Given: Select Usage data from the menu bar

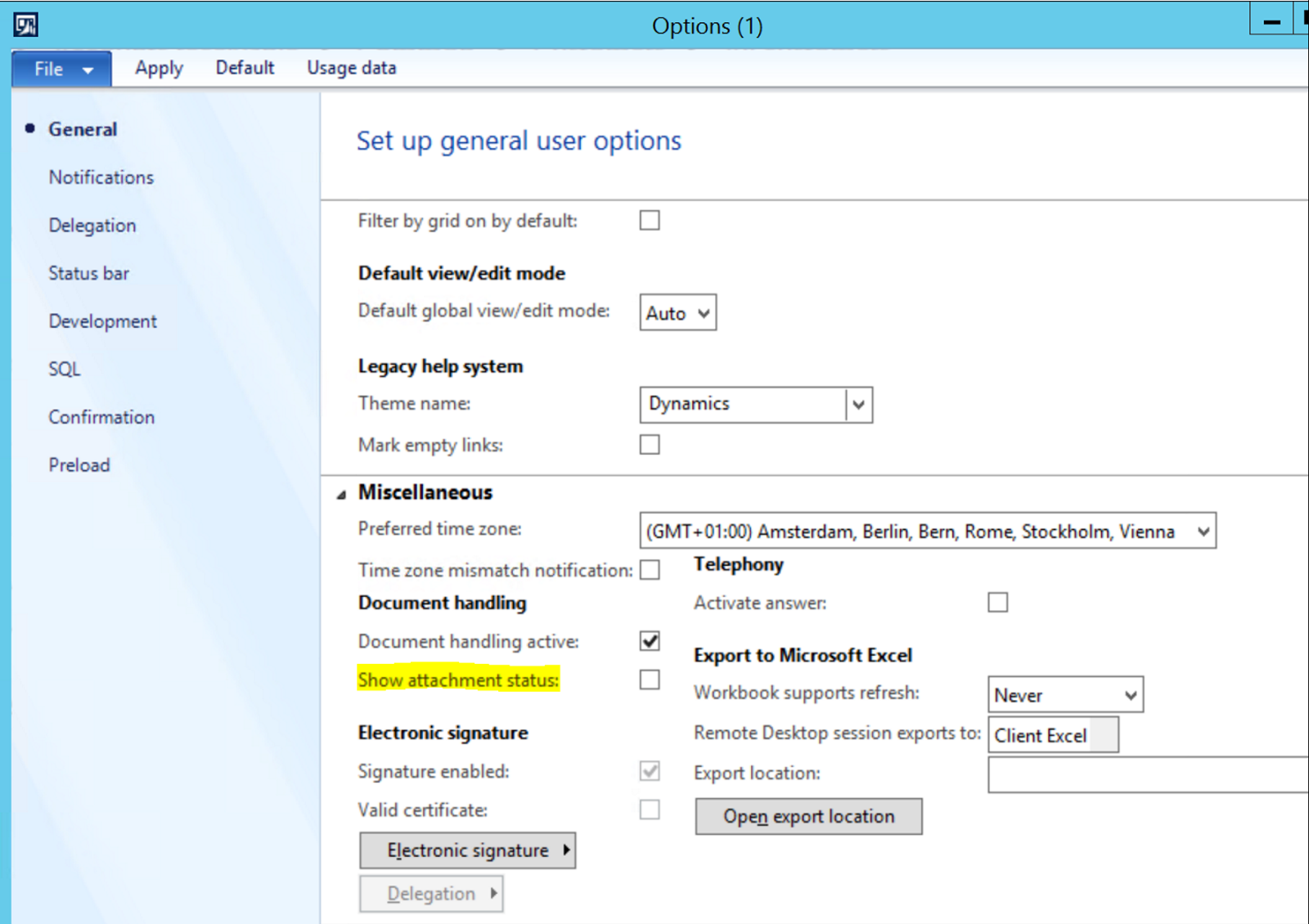Looking at the screenshot, I should [350, 68].
